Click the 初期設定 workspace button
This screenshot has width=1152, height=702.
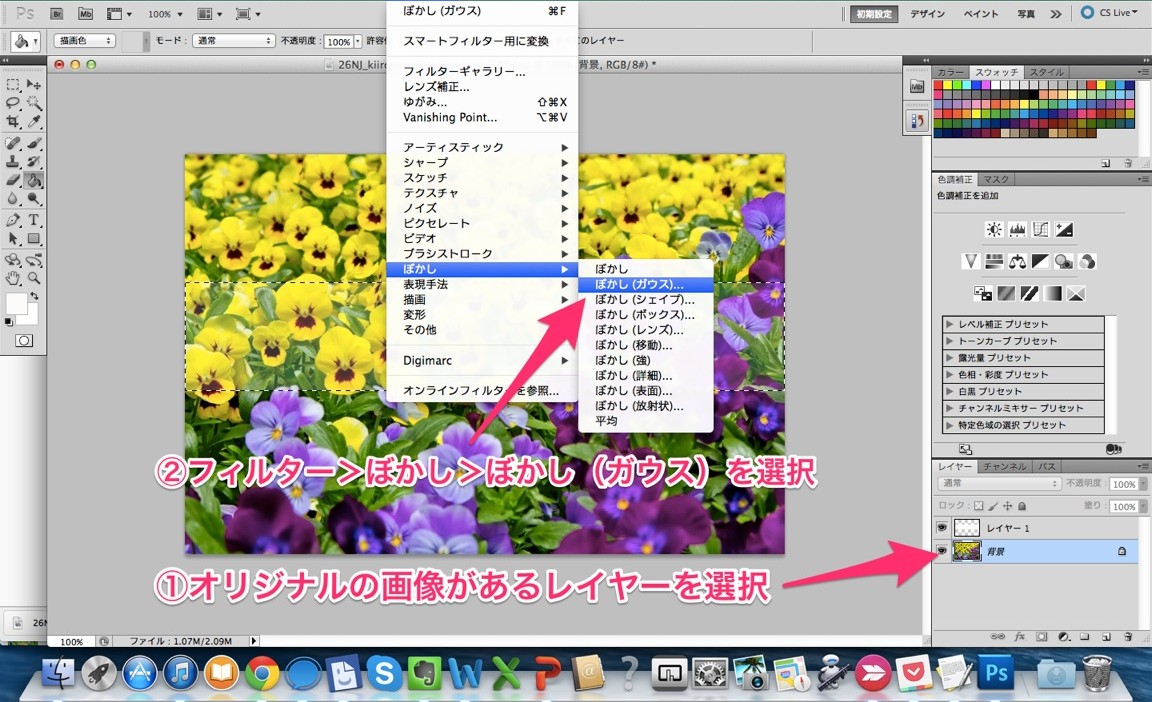click(x=874, y=14)
